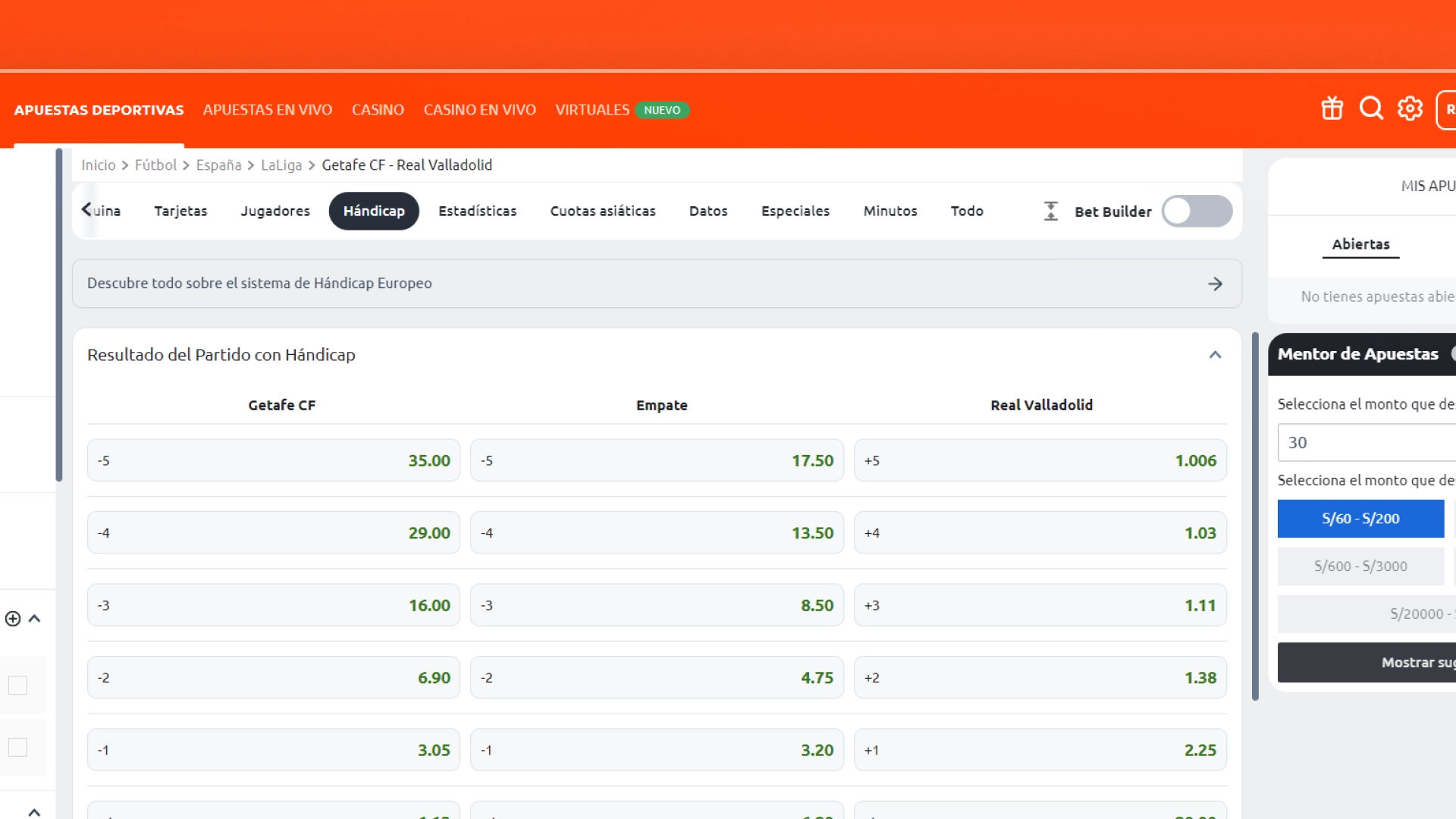Open the search magnifier icon
1456x819 pixels.
coord(1371,109)
